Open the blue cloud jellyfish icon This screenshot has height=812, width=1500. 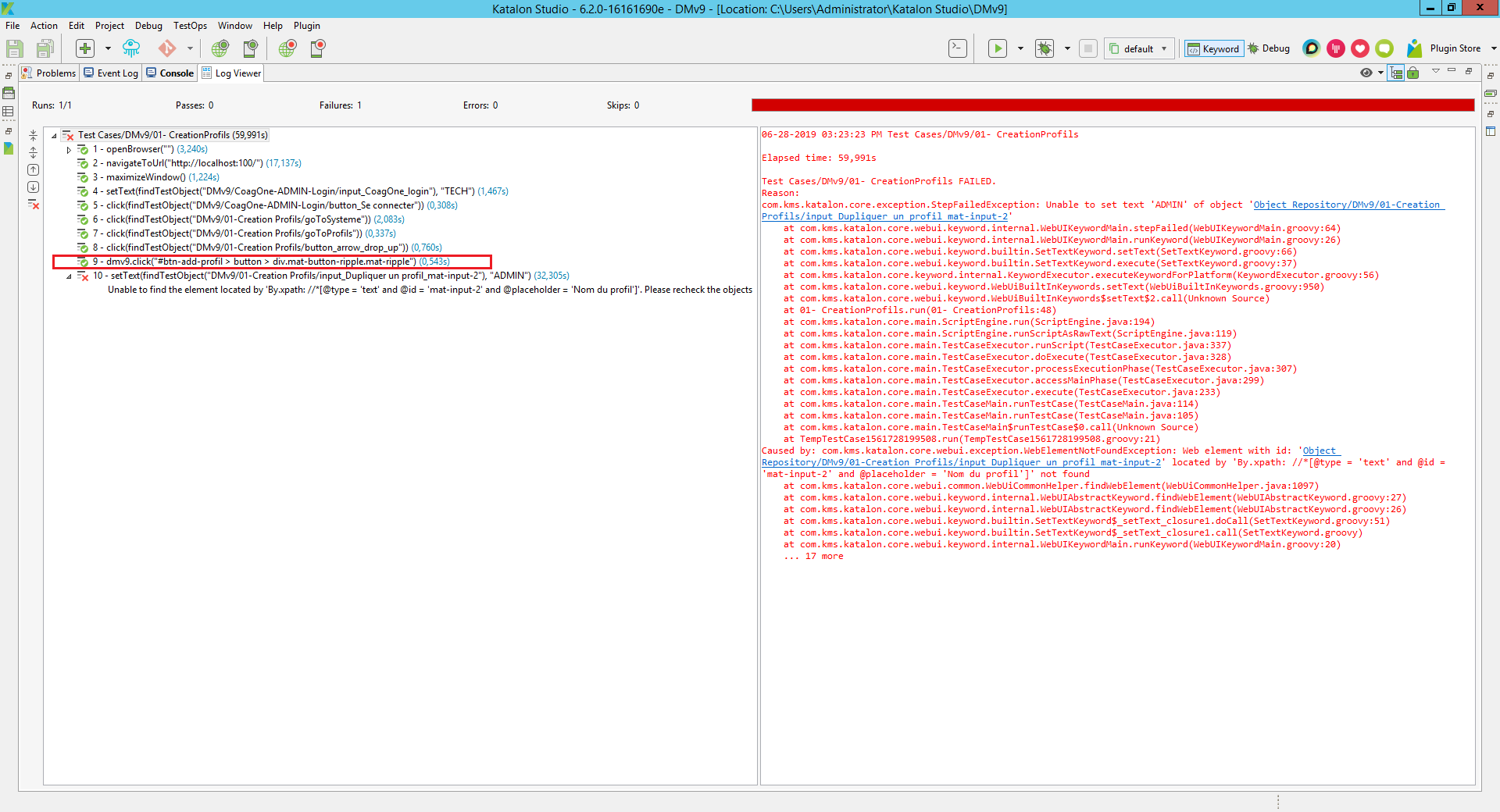click(131, 48)
